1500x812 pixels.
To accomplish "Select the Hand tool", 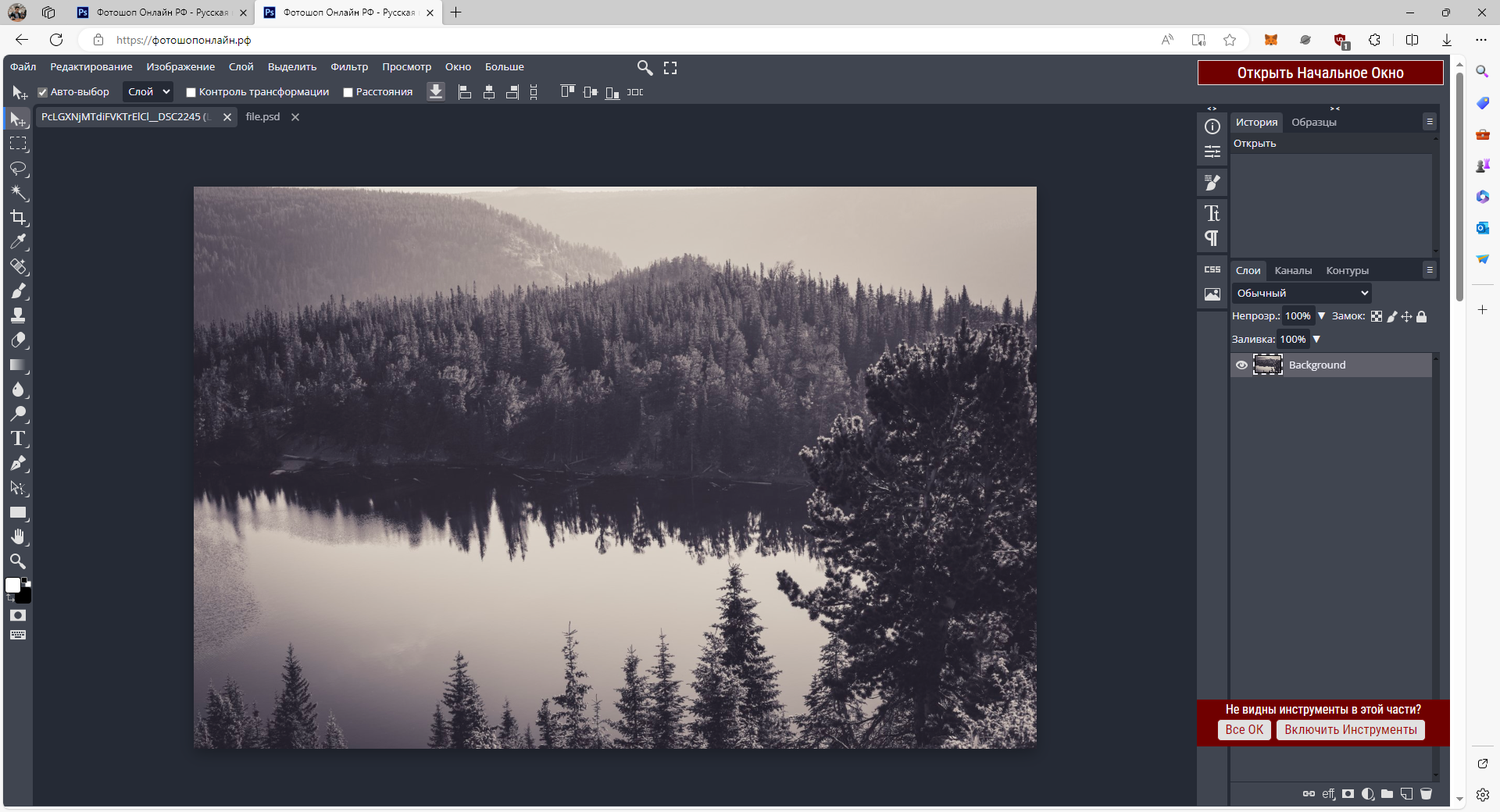I will coord(19,537).
